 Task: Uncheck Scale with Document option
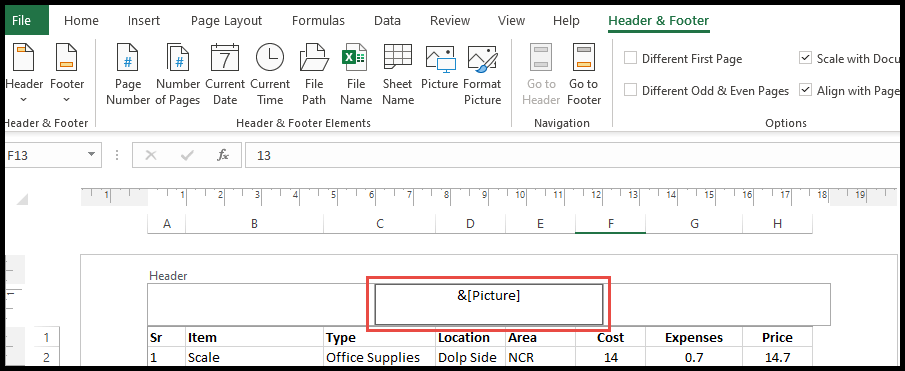[806, 58]
